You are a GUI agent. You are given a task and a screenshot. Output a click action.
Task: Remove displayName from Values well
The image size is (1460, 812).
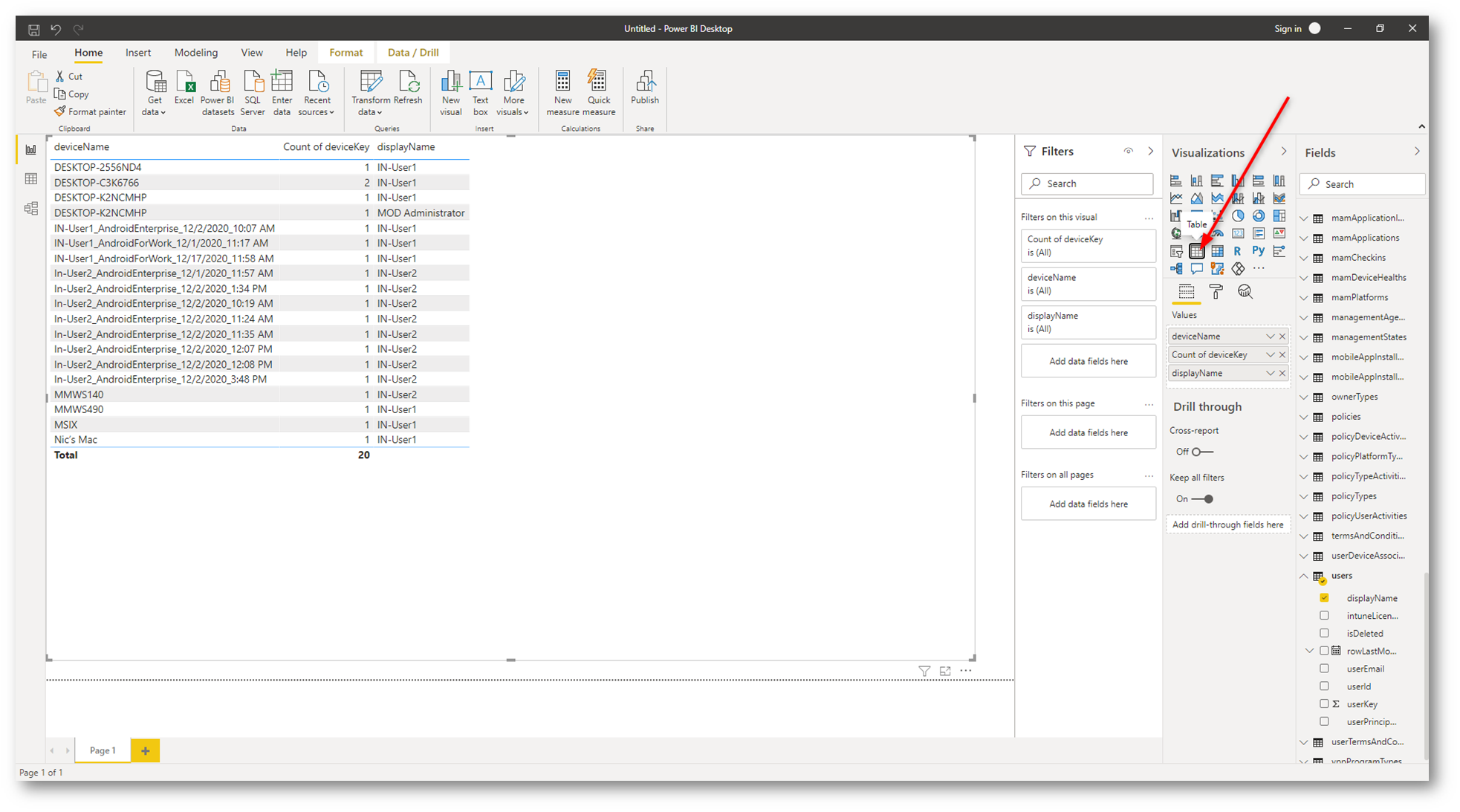(1282, 373)
